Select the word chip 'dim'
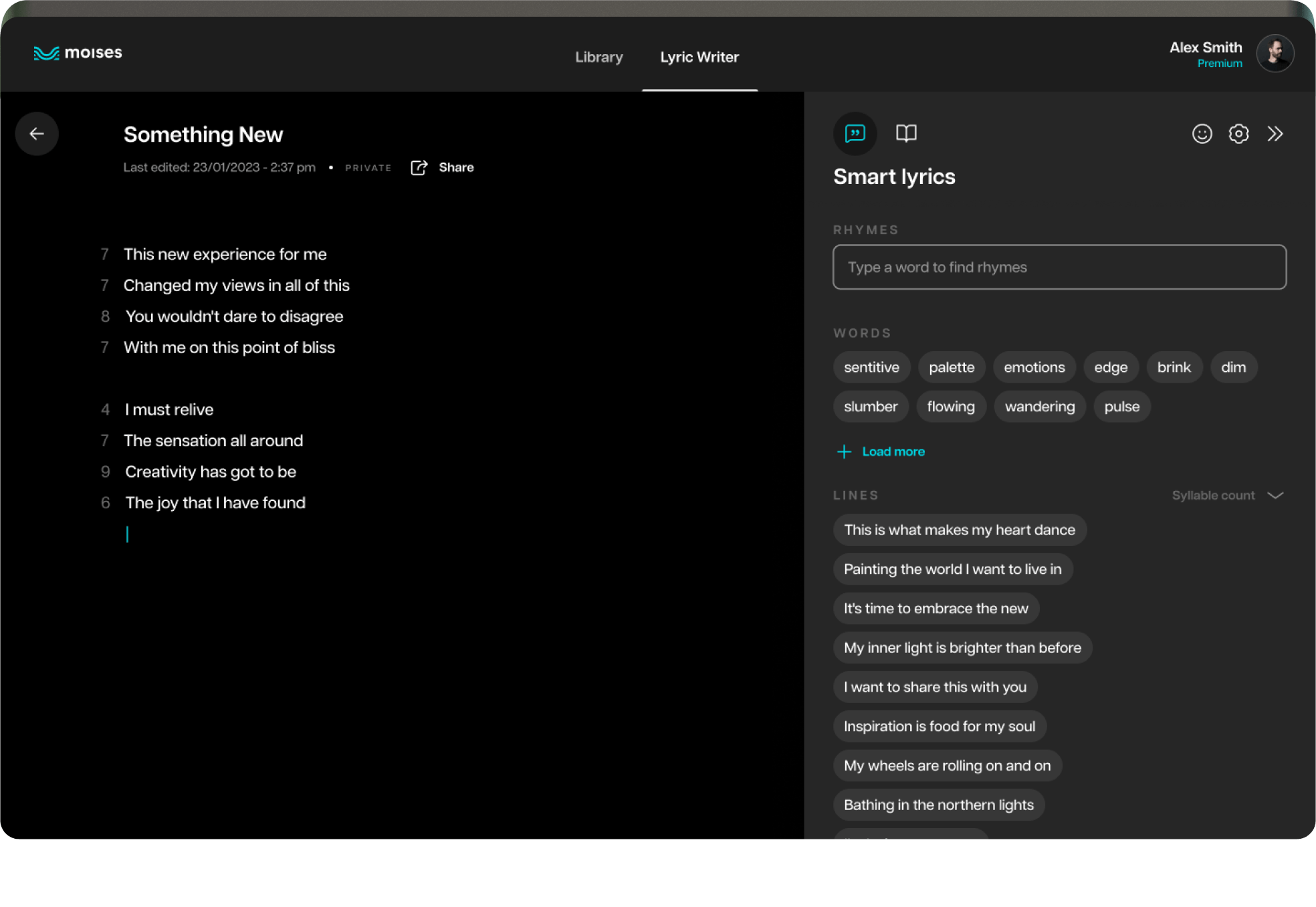Screen dimensions: 1316x907 1233,367
